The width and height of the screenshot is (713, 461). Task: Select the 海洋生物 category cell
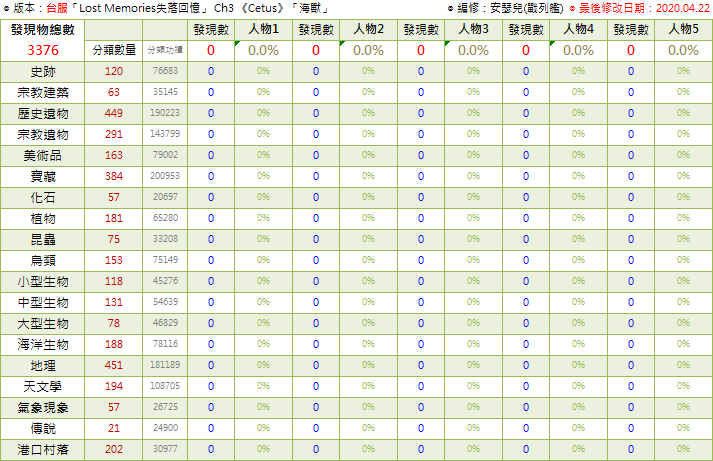click(x=43, y=344)
